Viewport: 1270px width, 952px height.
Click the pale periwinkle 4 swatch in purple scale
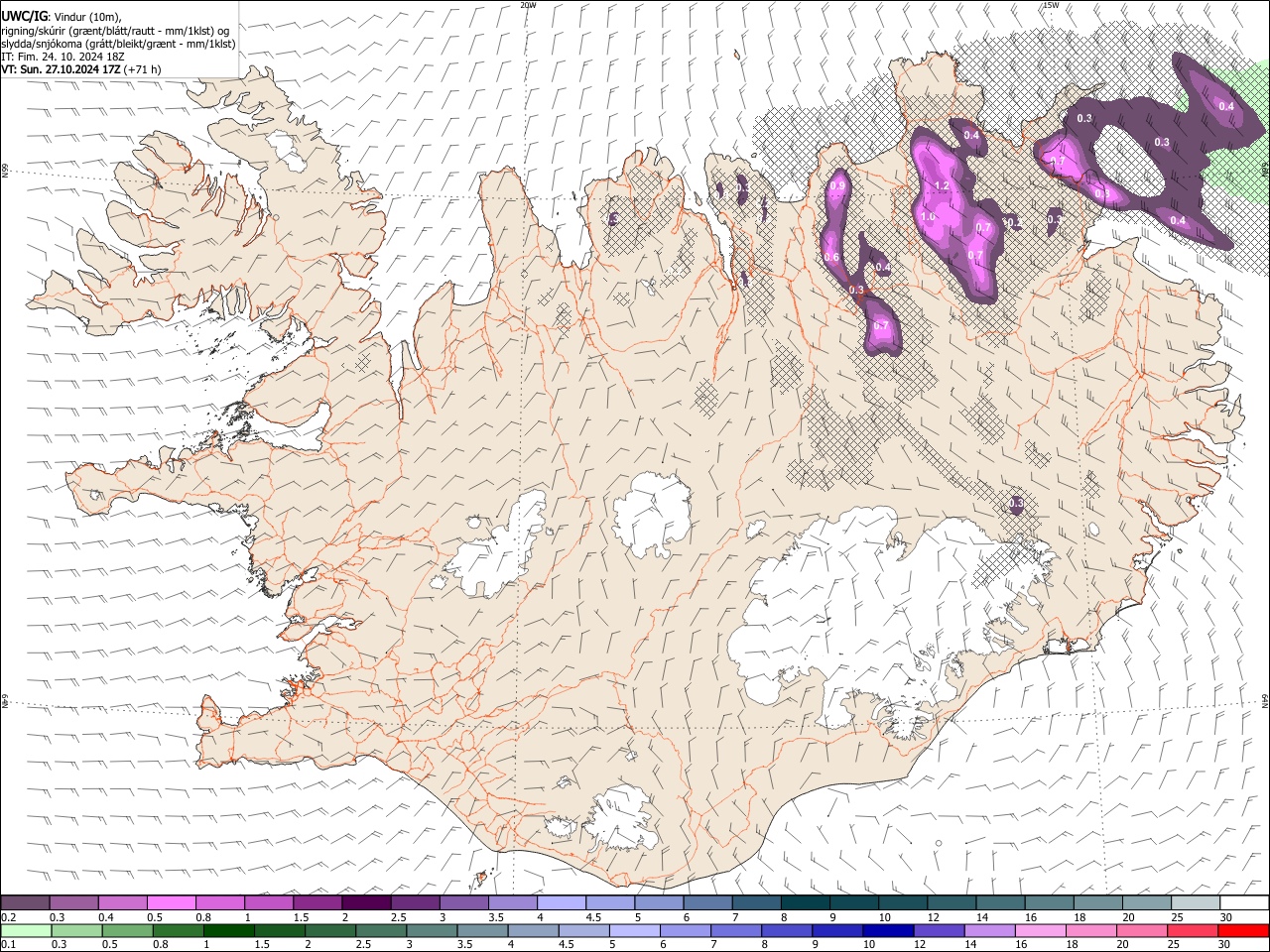[x=561, y=902]
